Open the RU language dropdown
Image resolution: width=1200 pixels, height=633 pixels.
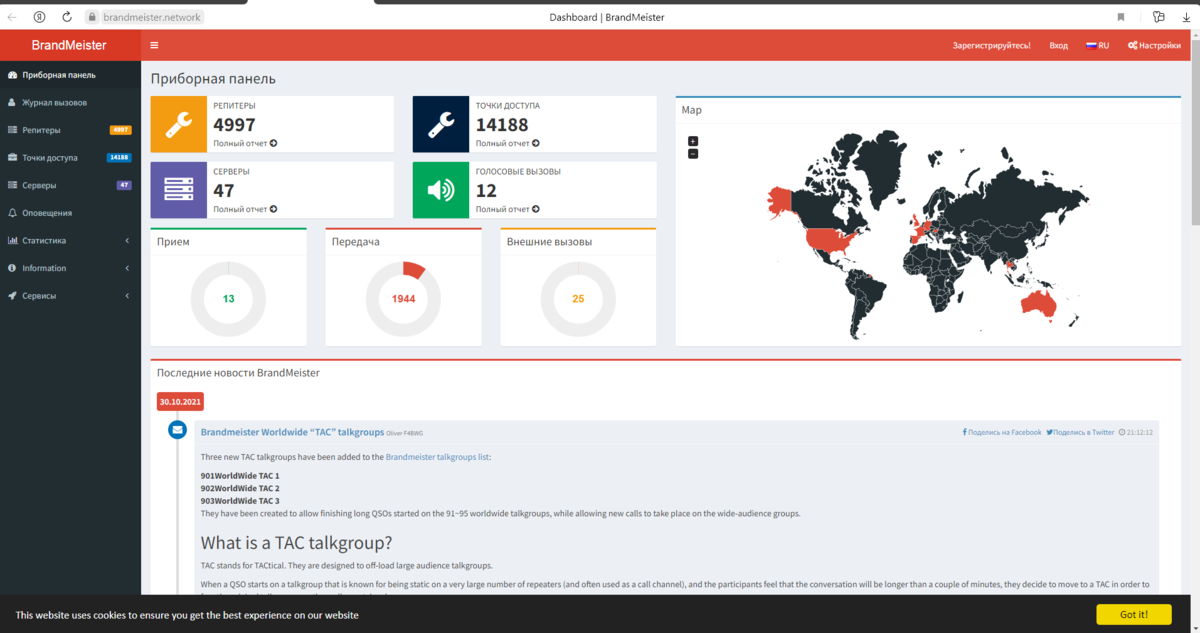tap(1098, 45)
